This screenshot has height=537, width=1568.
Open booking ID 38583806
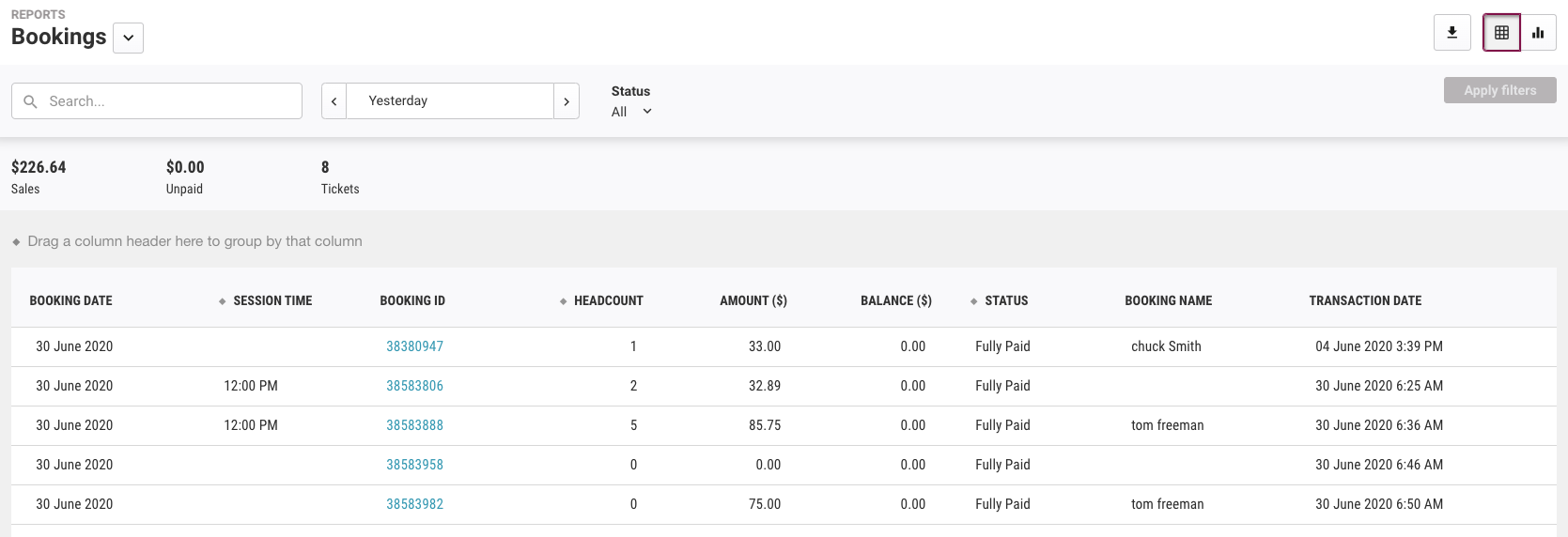pyautogui.click(x=414, y=386)
